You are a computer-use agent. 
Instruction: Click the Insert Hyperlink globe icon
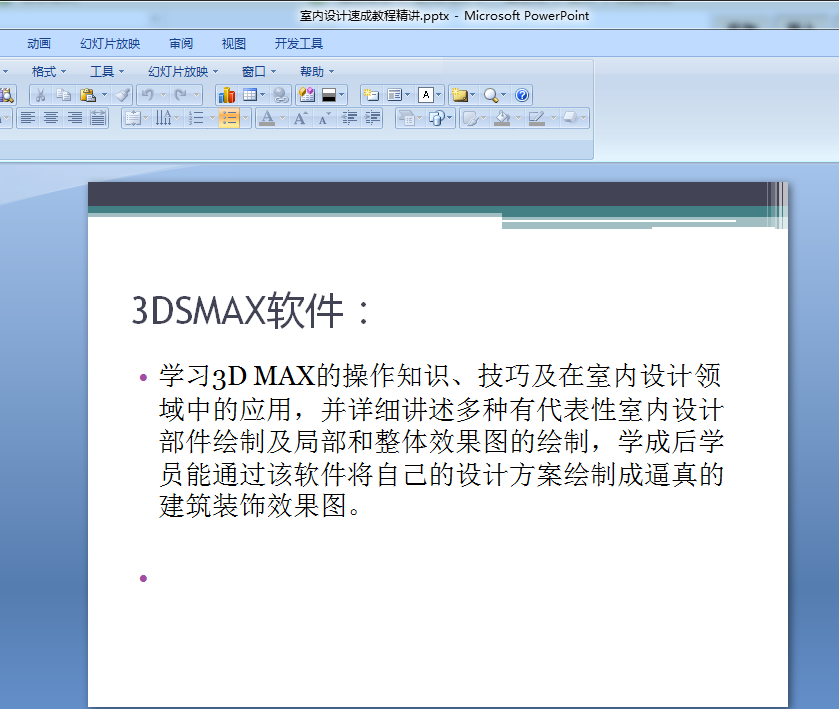tap(281, 95)
